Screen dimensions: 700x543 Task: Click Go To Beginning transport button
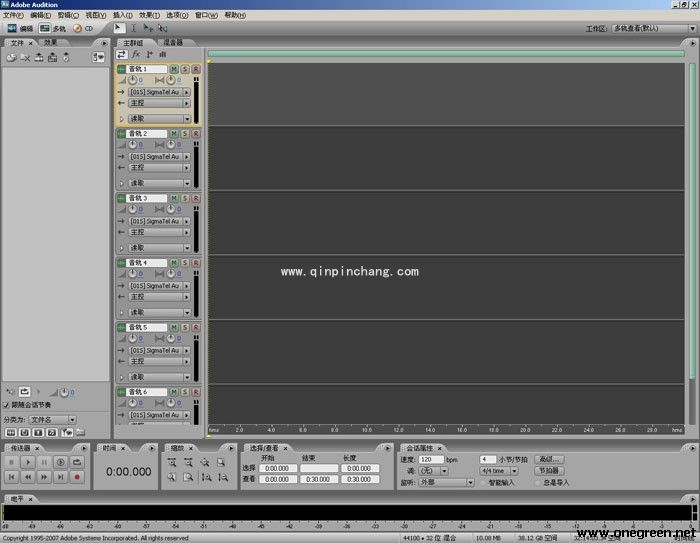[x=12, y=477]
